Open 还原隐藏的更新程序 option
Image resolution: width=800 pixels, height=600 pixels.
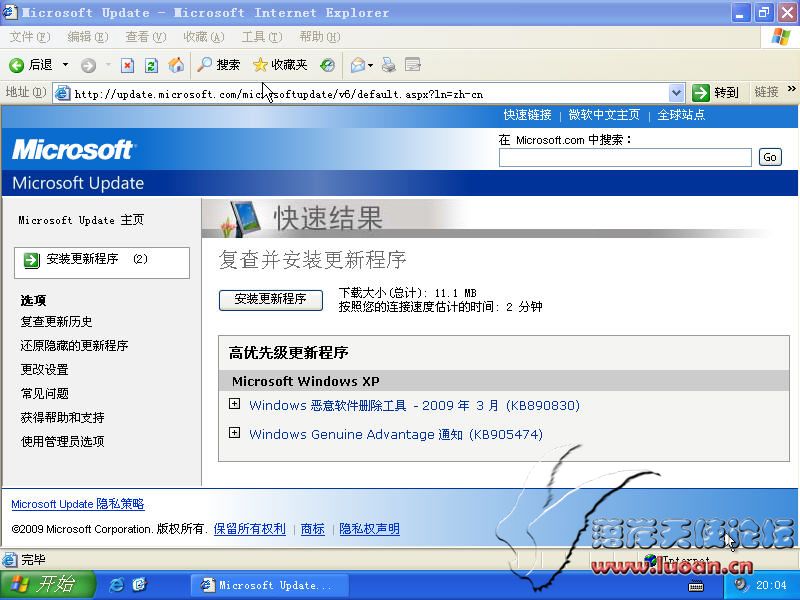click(x=74, y=346)
